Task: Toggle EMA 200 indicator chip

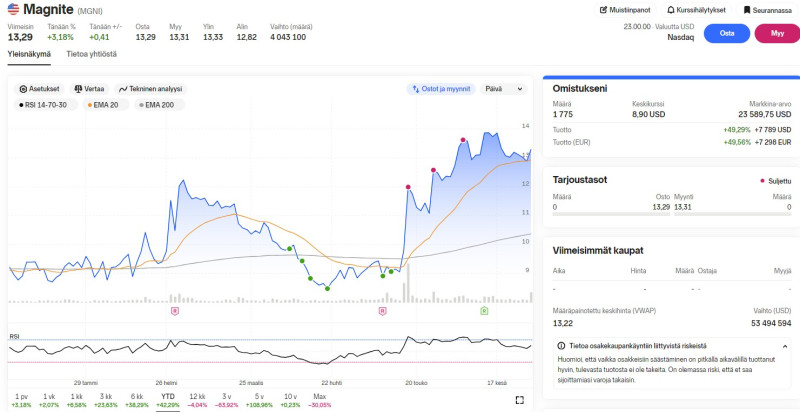Action: (x=159, y=105)
